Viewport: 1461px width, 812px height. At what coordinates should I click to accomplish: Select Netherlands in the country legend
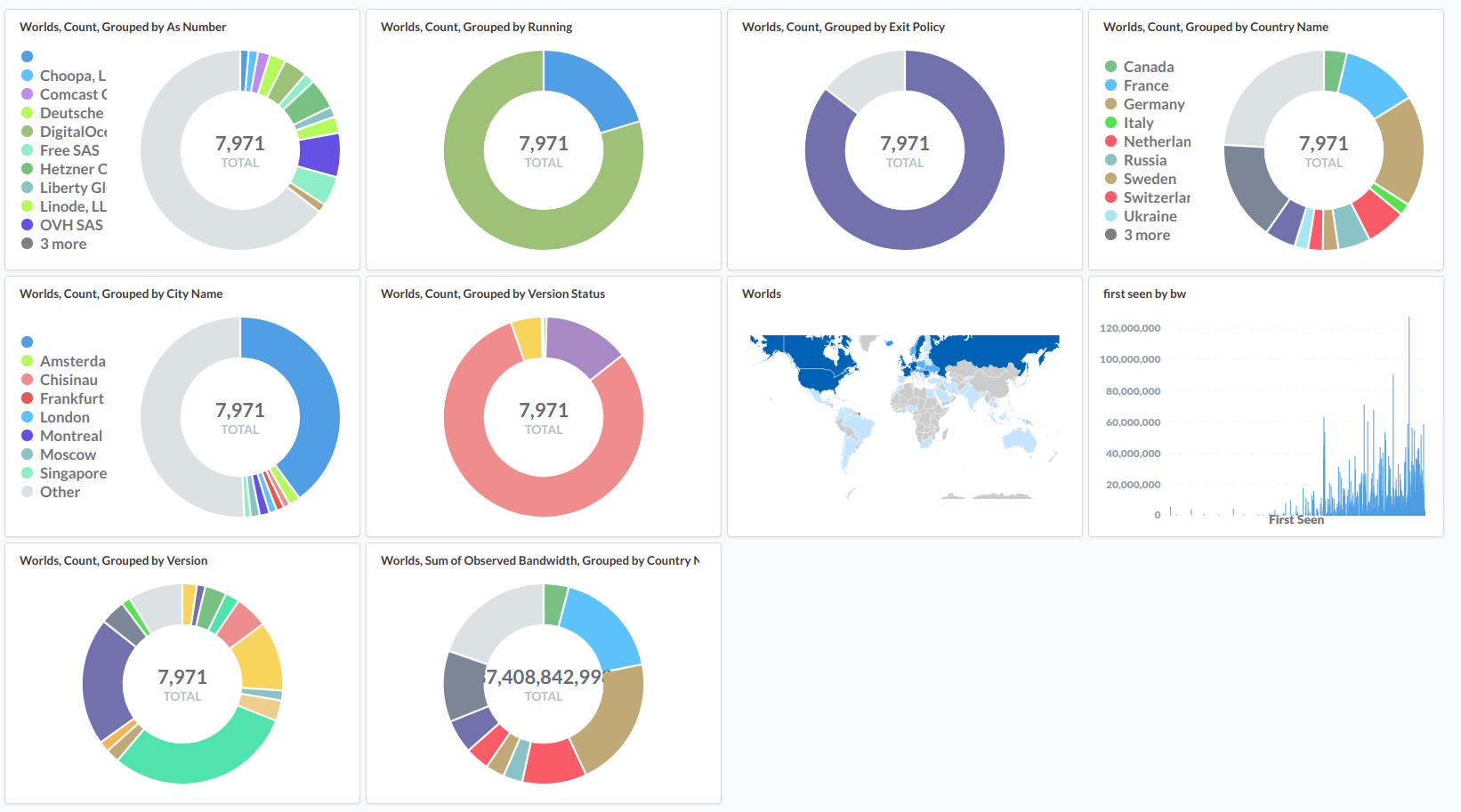pyautogui.click(x=1148, y=141)
